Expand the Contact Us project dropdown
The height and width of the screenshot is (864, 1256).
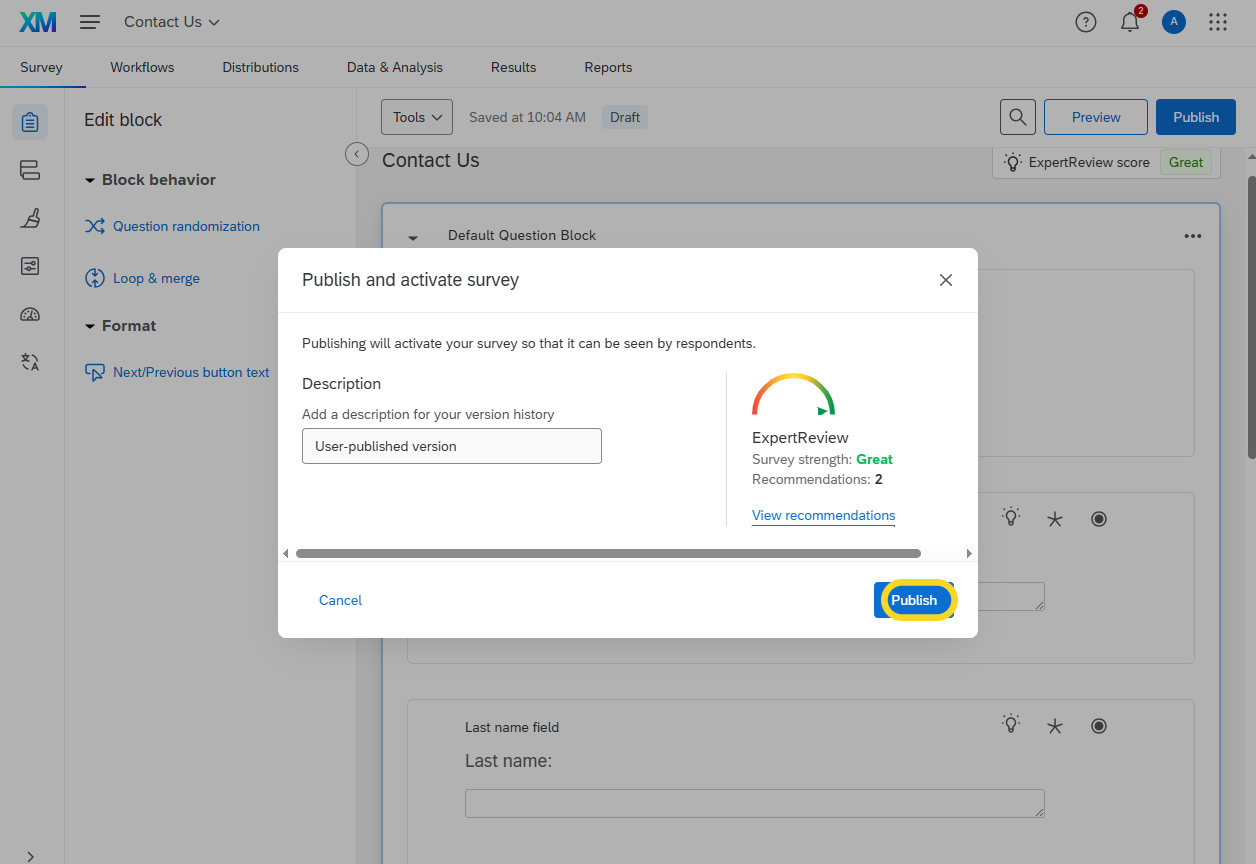(171, 22)
